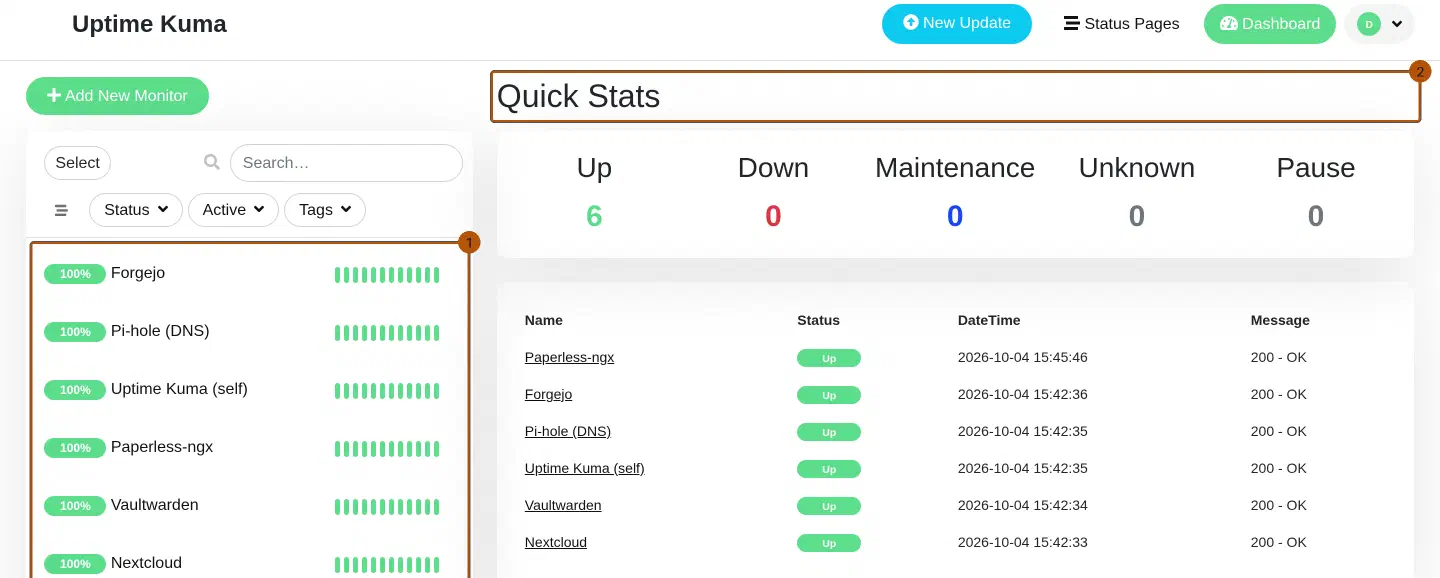1440x578 pixels.
Task: Expand the Active filter dropdown
Action: [233, 210]
